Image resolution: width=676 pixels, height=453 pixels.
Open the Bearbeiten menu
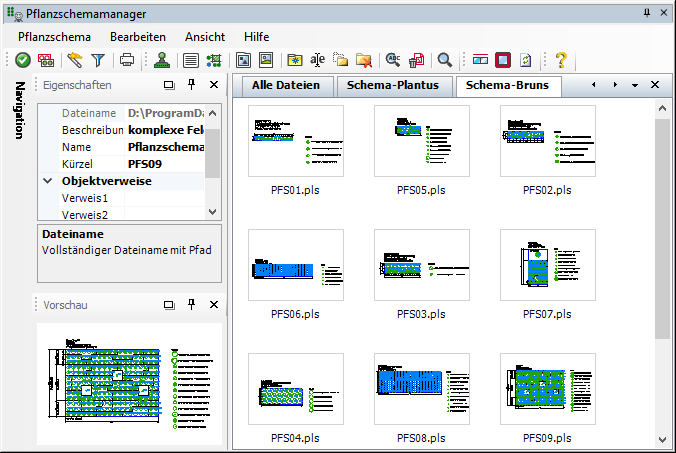click(138, 35)
